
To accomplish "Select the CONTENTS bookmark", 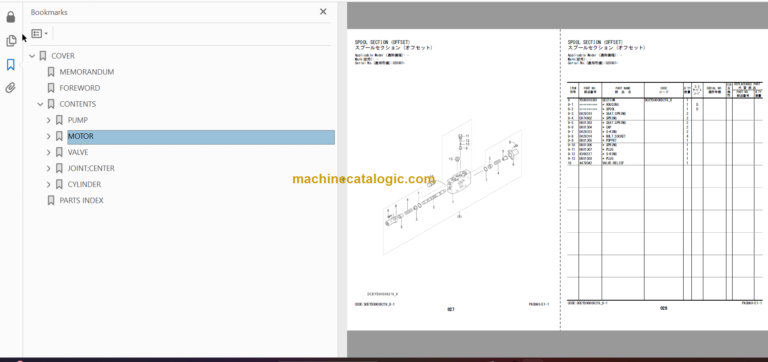I will coord(78,104).
